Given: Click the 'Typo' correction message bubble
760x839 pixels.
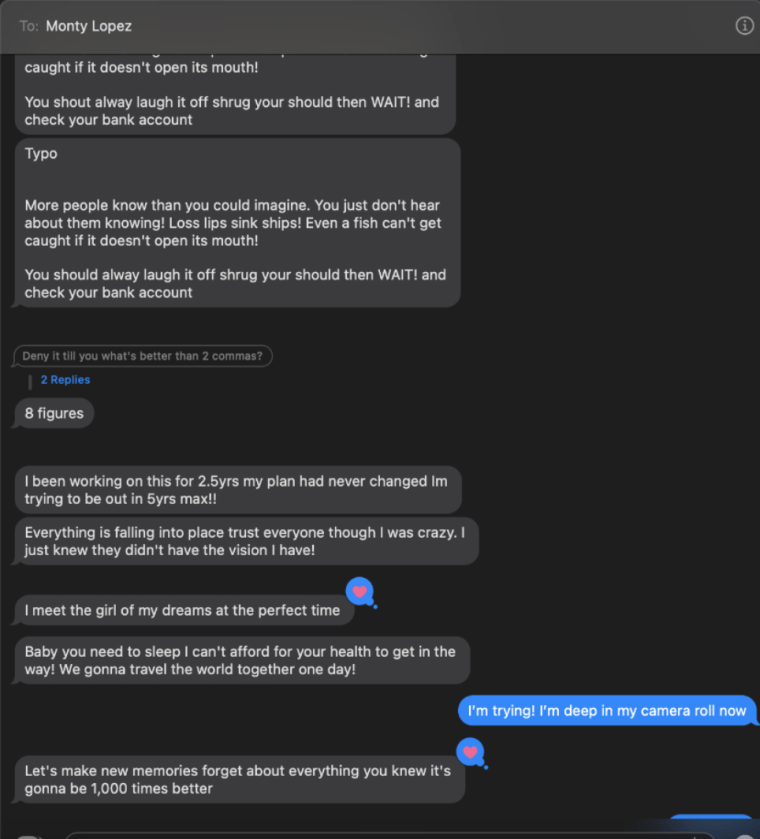Looking at the screenshot, I should point(237,223).
